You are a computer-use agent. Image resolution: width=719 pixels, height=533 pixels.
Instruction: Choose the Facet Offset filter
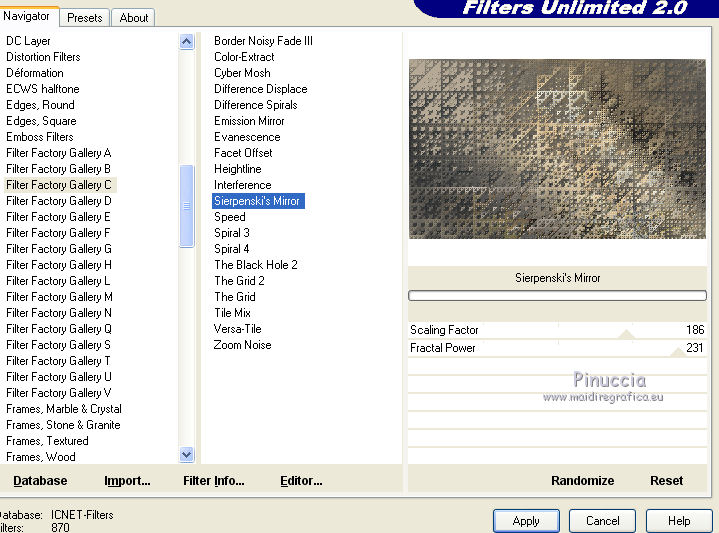pyautogui.click(x=243, y=153)
